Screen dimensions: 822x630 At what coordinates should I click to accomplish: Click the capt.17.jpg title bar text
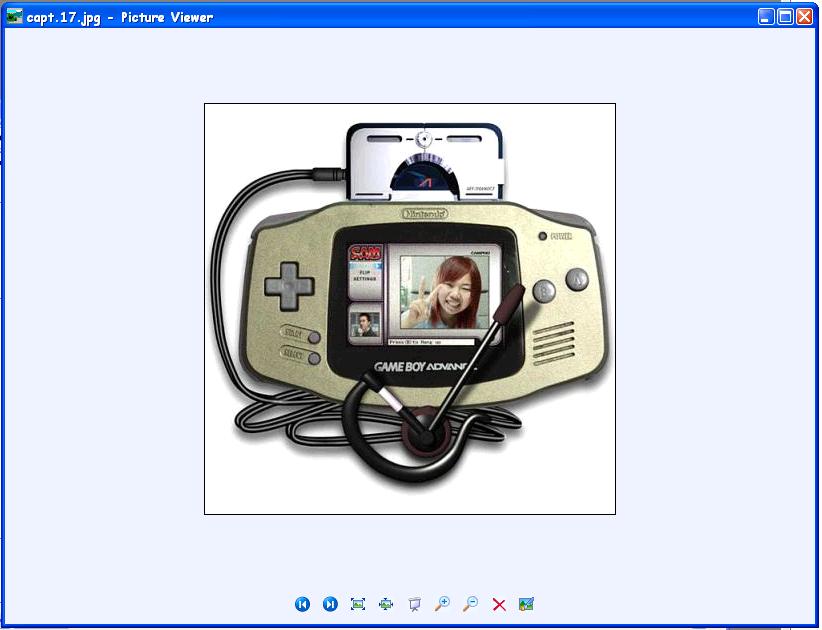pos(120,17)
